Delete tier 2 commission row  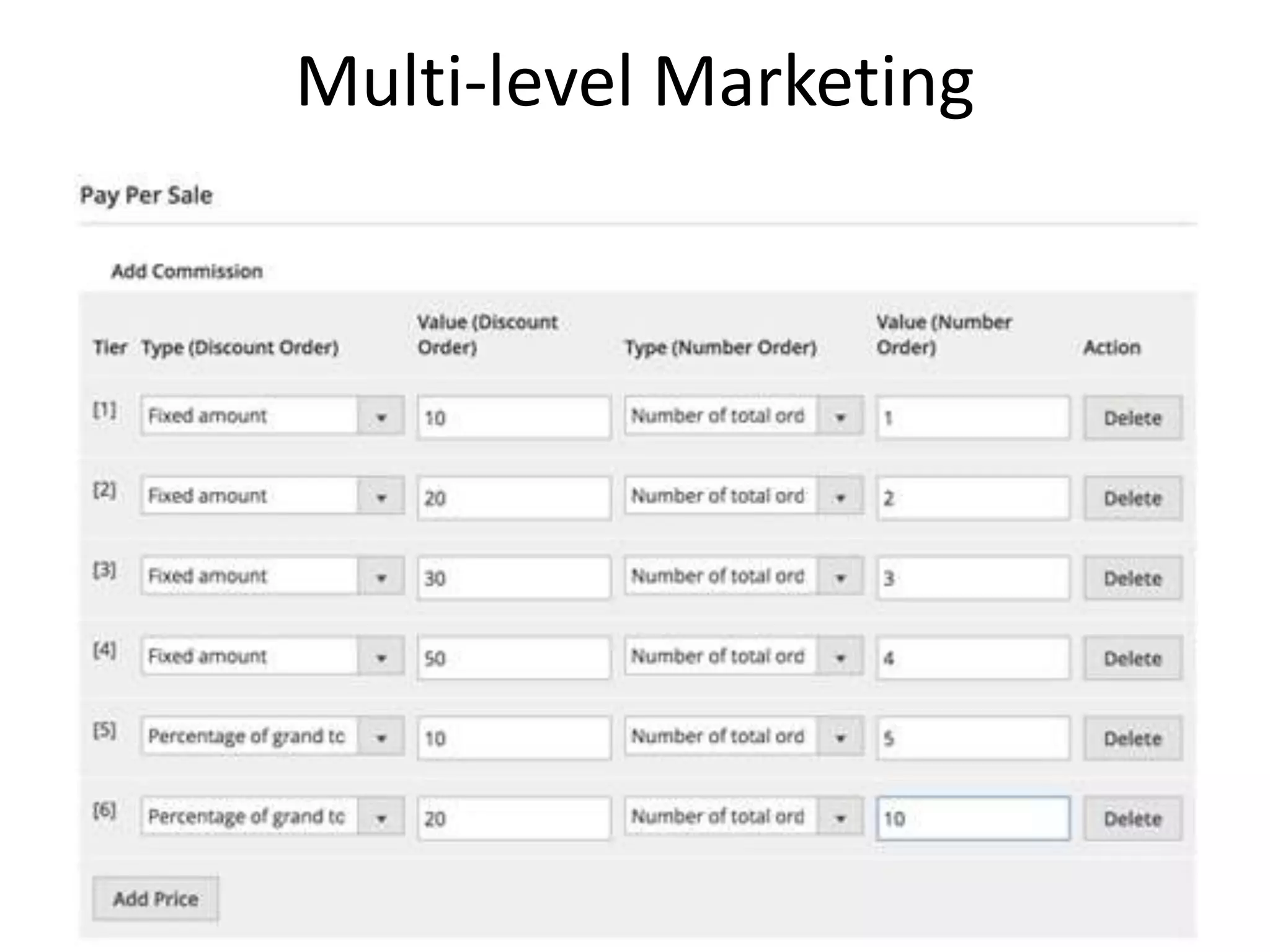pos(1133,498)
